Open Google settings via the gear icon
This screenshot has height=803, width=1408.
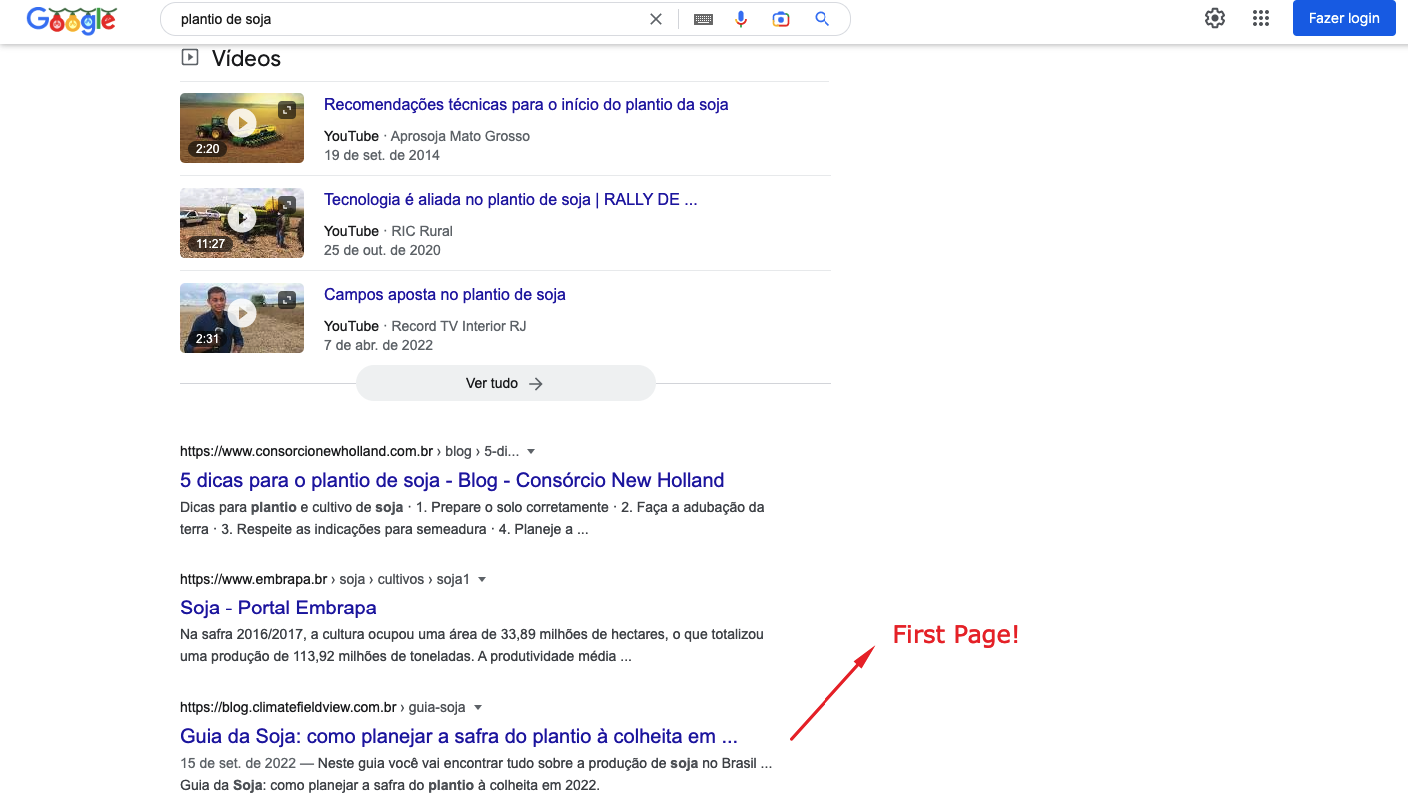point(1214,18)
